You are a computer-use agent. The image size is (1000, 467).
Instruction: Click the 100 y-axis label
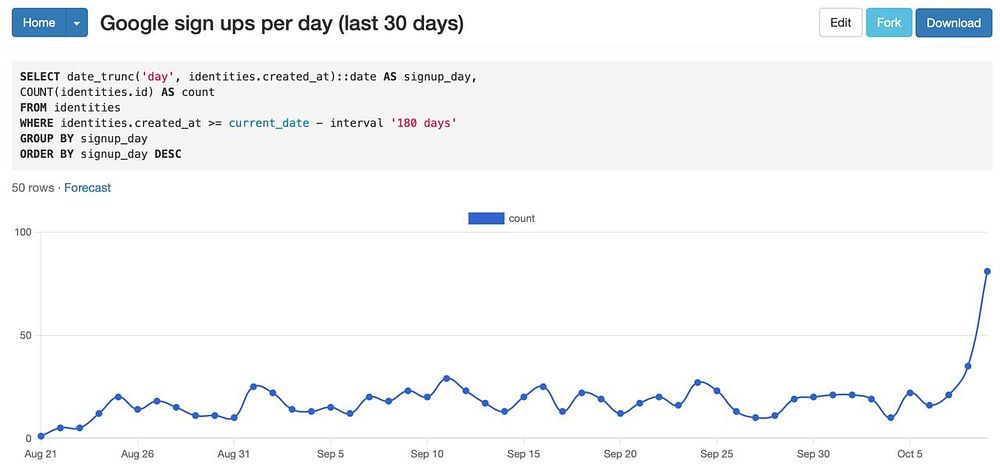coord(22,232)
